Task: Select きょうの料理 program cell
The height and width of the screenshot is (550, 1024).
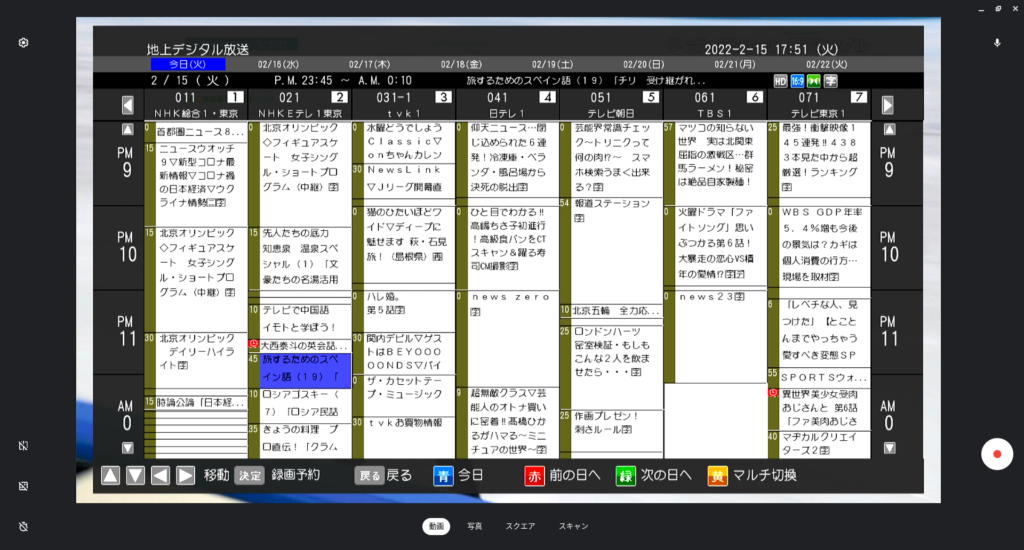Action: coord(300,439)
